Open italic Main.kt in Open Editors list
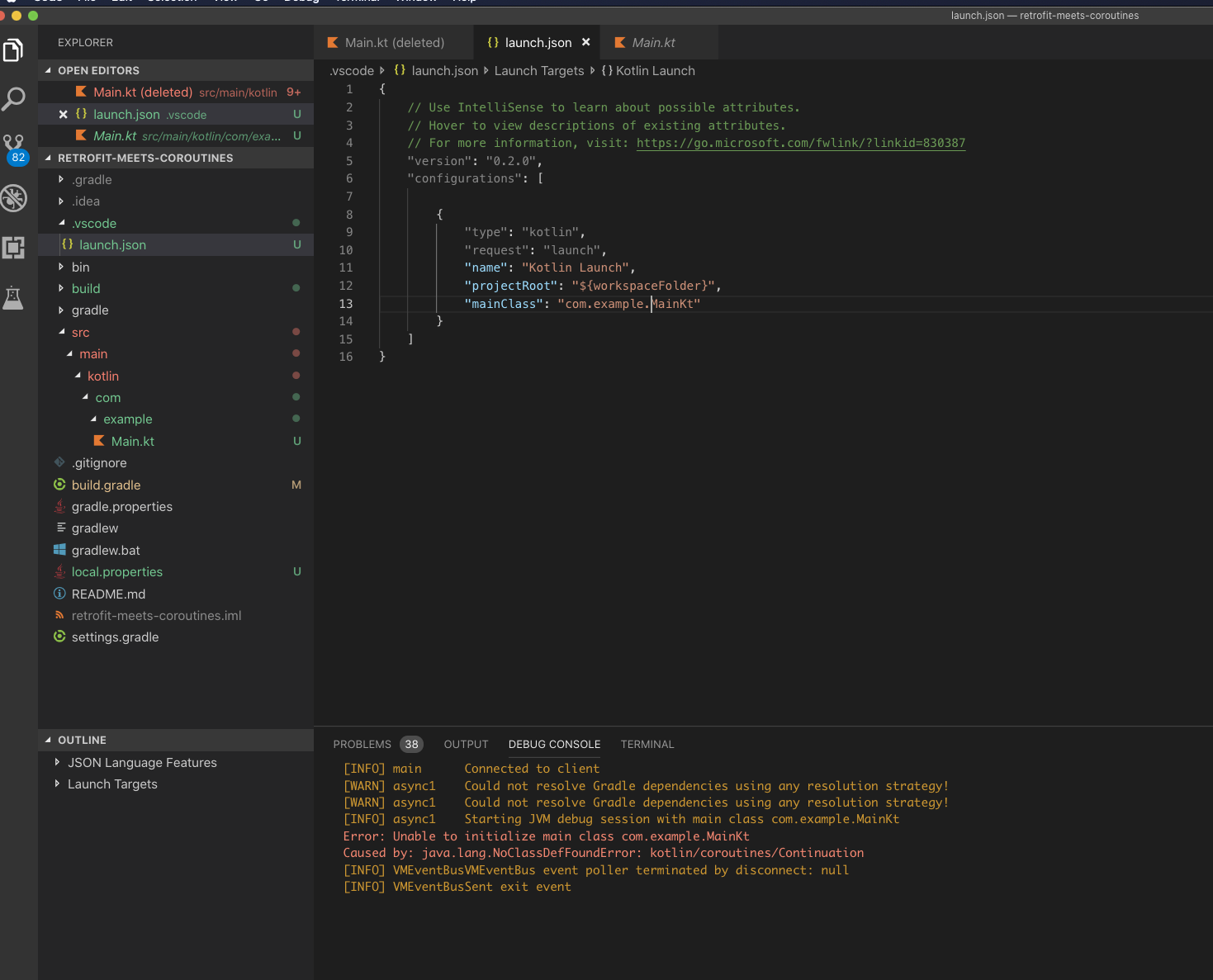 [176, 135]
